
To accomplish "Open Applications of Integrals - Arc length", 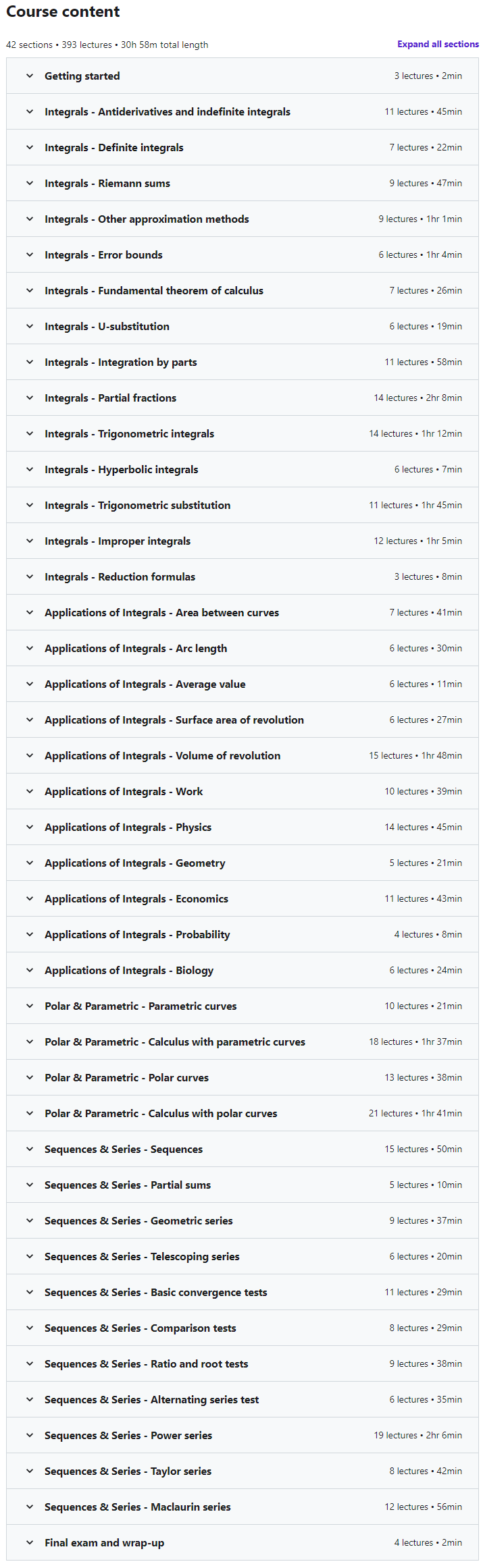I will (x=243, y=649).
